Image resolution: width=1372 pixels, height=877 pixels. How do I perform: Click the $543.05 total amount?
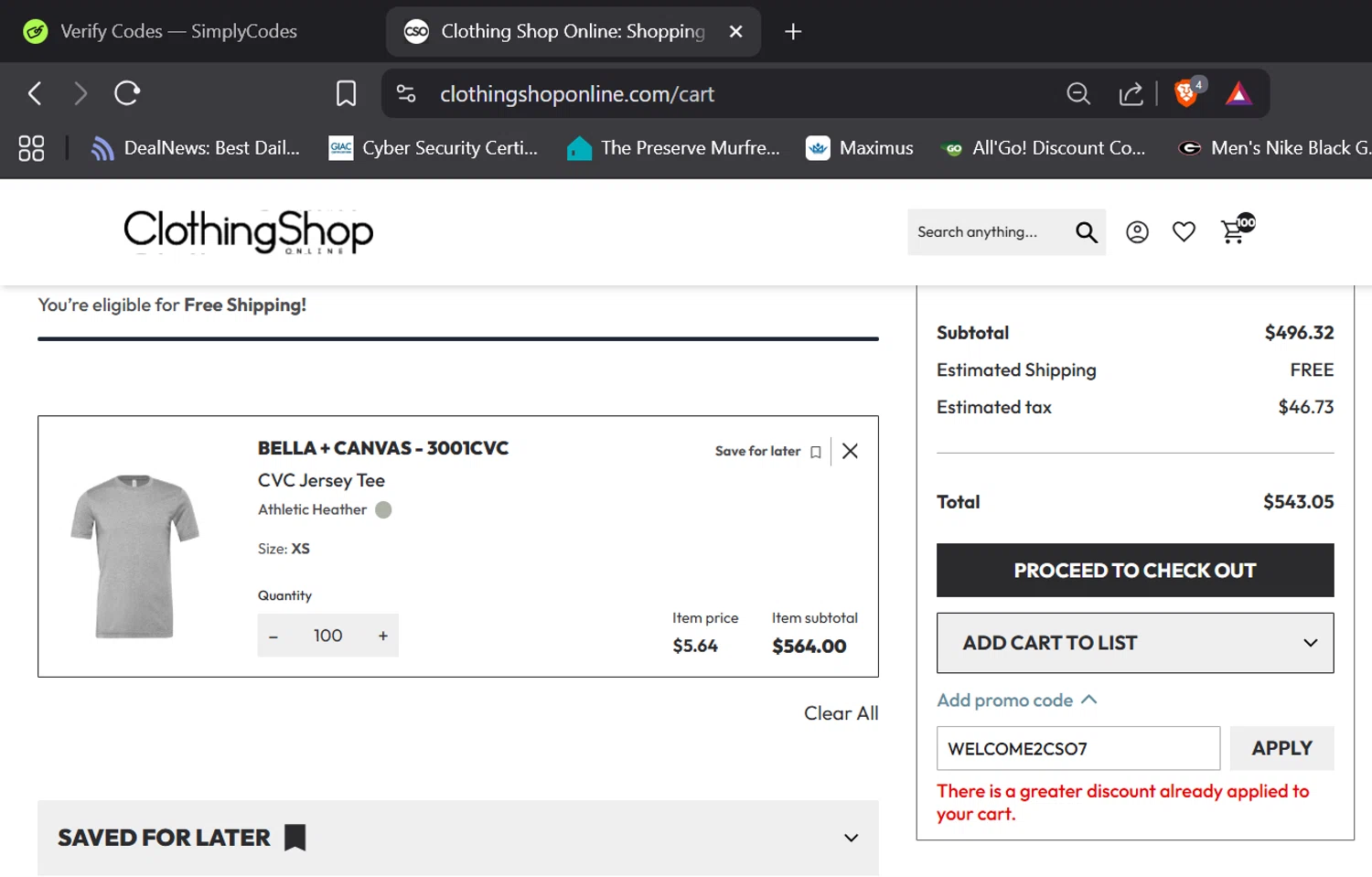(x=1298, y=502)
